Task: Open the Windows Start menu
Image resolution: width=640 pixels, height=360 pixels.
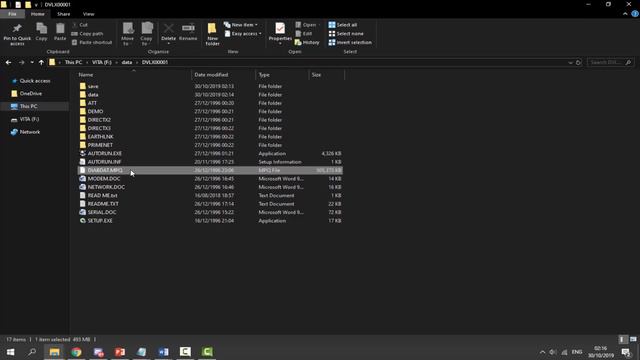Action: [x=11, y=352]
